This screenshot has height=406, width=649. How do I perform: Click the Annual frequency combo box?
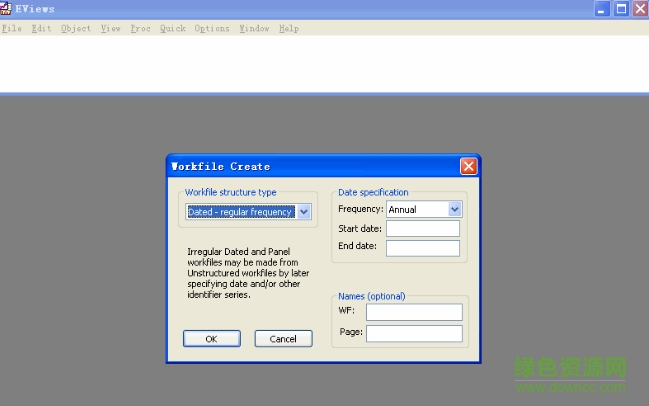tap(424, 209)
